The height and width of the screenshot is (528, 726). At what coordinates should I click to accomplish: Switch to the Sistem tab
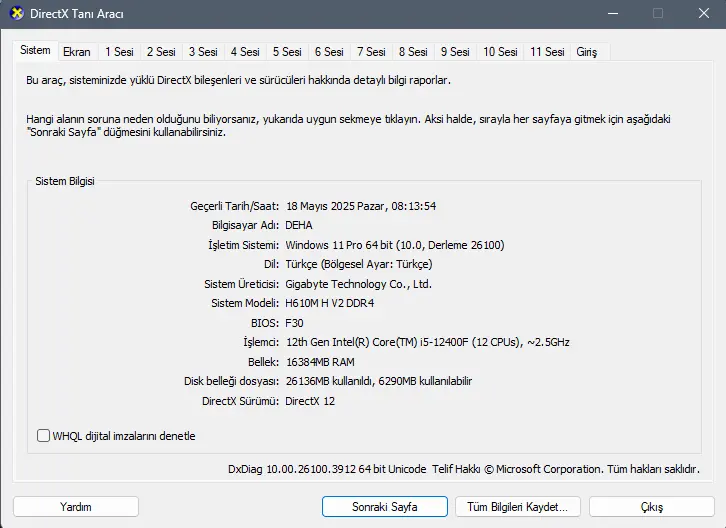pyautogui.click(x=35, y=50)
